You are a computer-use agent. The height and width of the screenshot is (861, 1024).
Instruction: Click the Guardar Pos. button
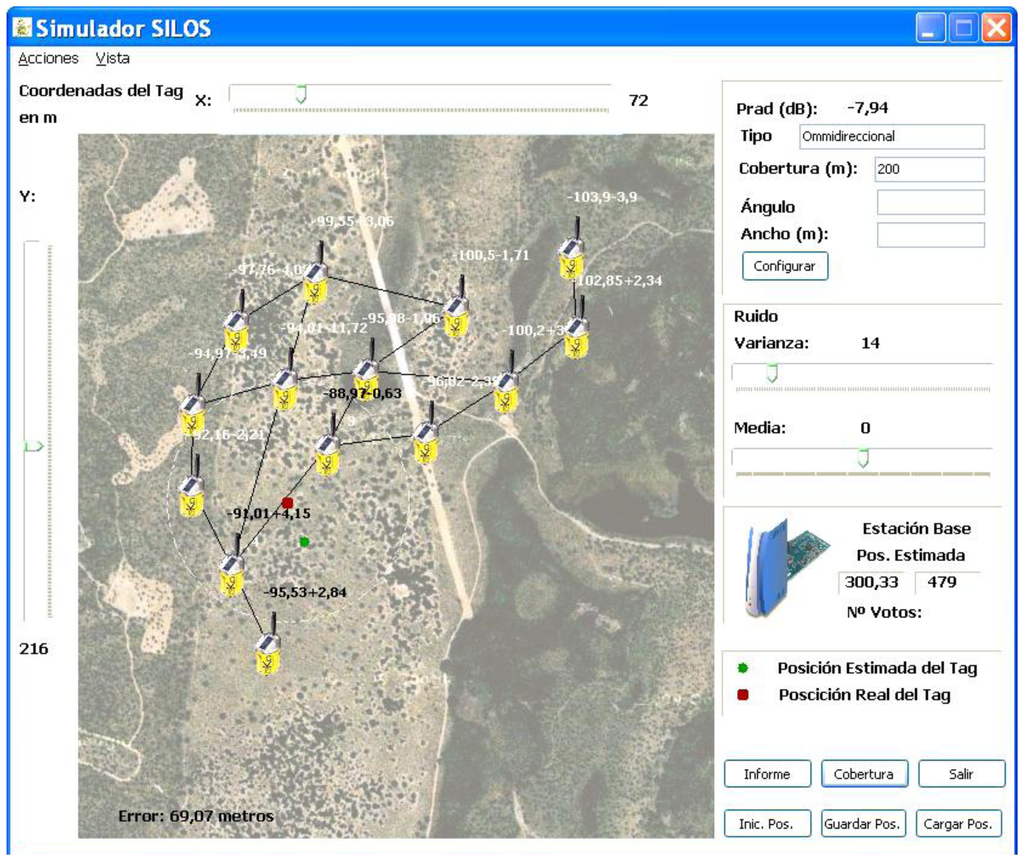pos(863,824)
